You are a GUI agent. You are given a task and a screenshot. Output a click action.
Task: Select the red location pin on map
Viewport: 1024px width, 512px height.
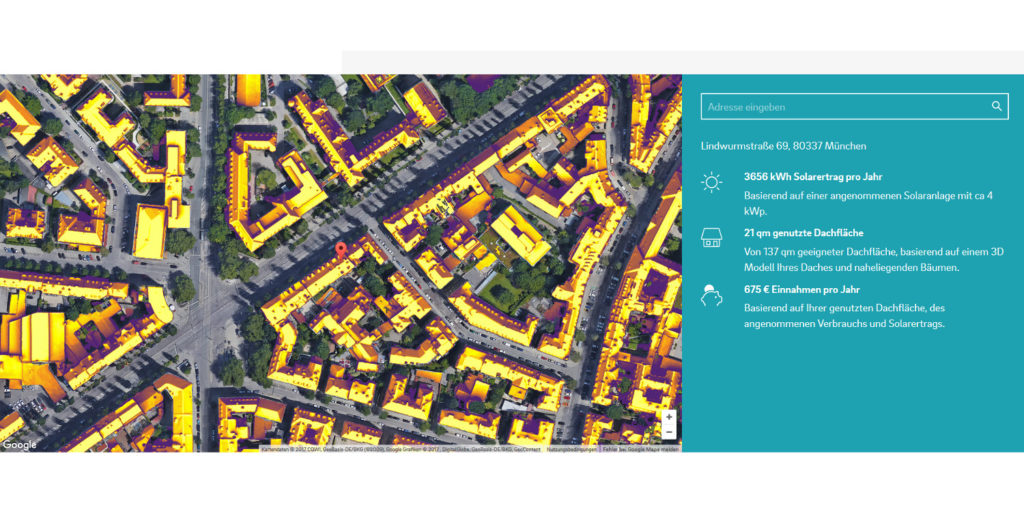pos(341,250)
